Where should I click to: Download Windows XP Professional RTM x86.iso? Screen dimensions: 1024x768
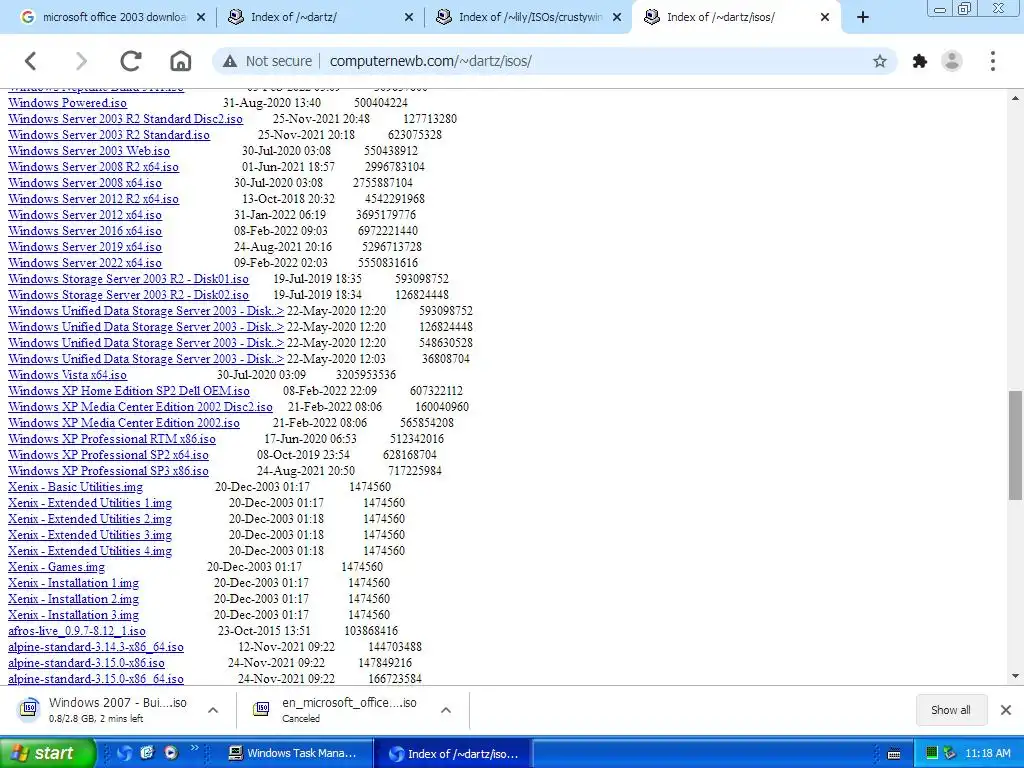click(112, 439)
